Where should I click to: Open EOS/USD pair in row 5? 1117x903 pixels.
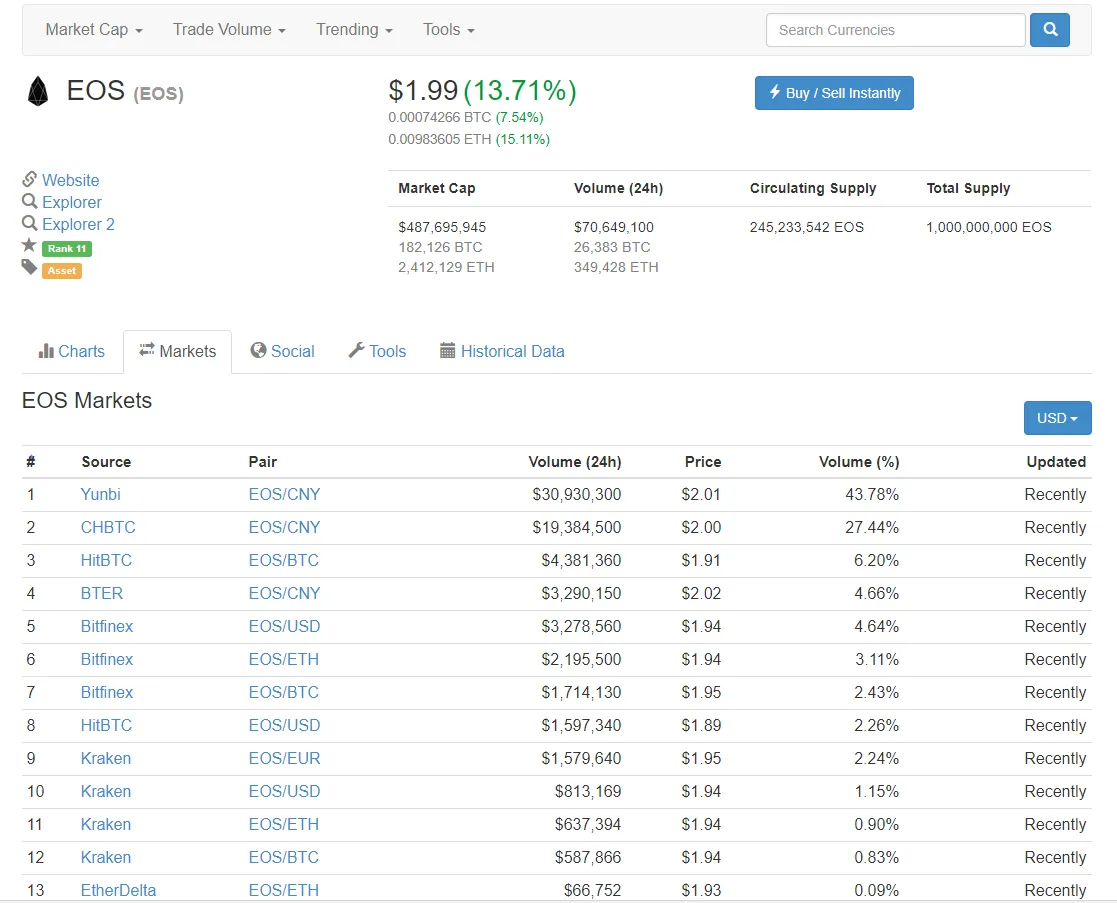[x=284, y=626]
